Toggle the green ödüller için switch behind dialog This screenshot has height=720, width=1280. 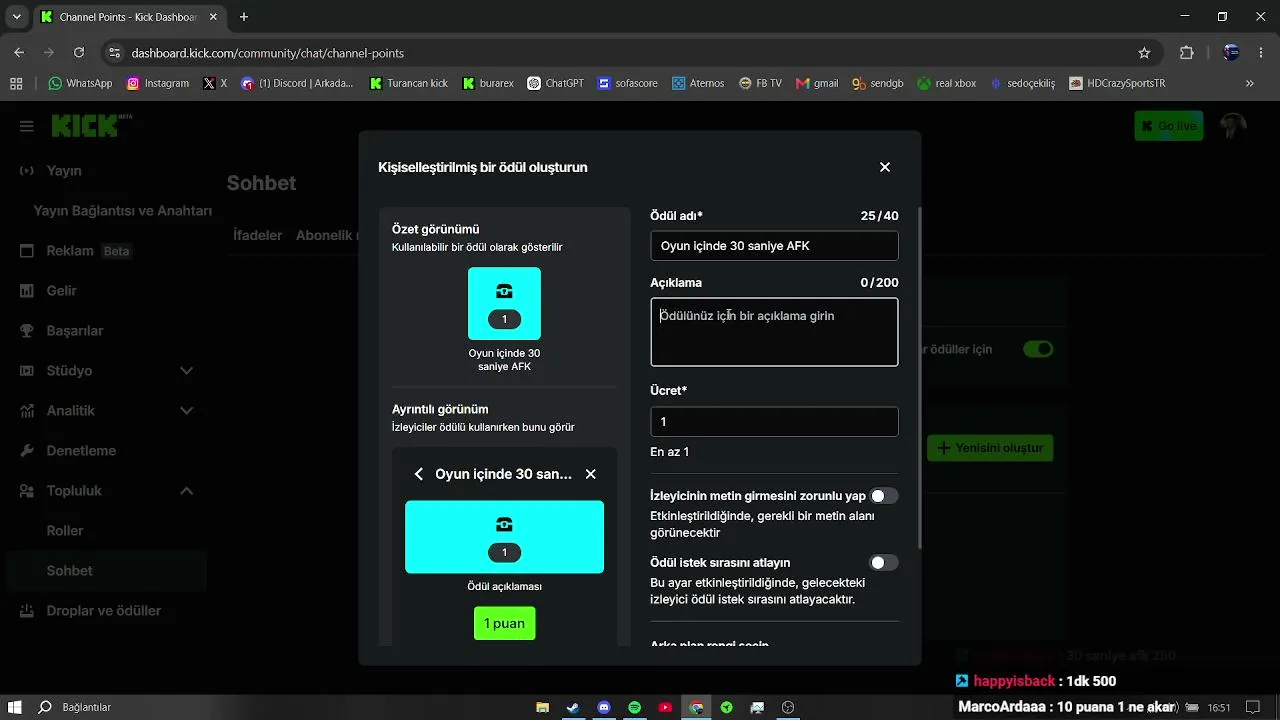pyautogui.click(x=1038, y=349)
